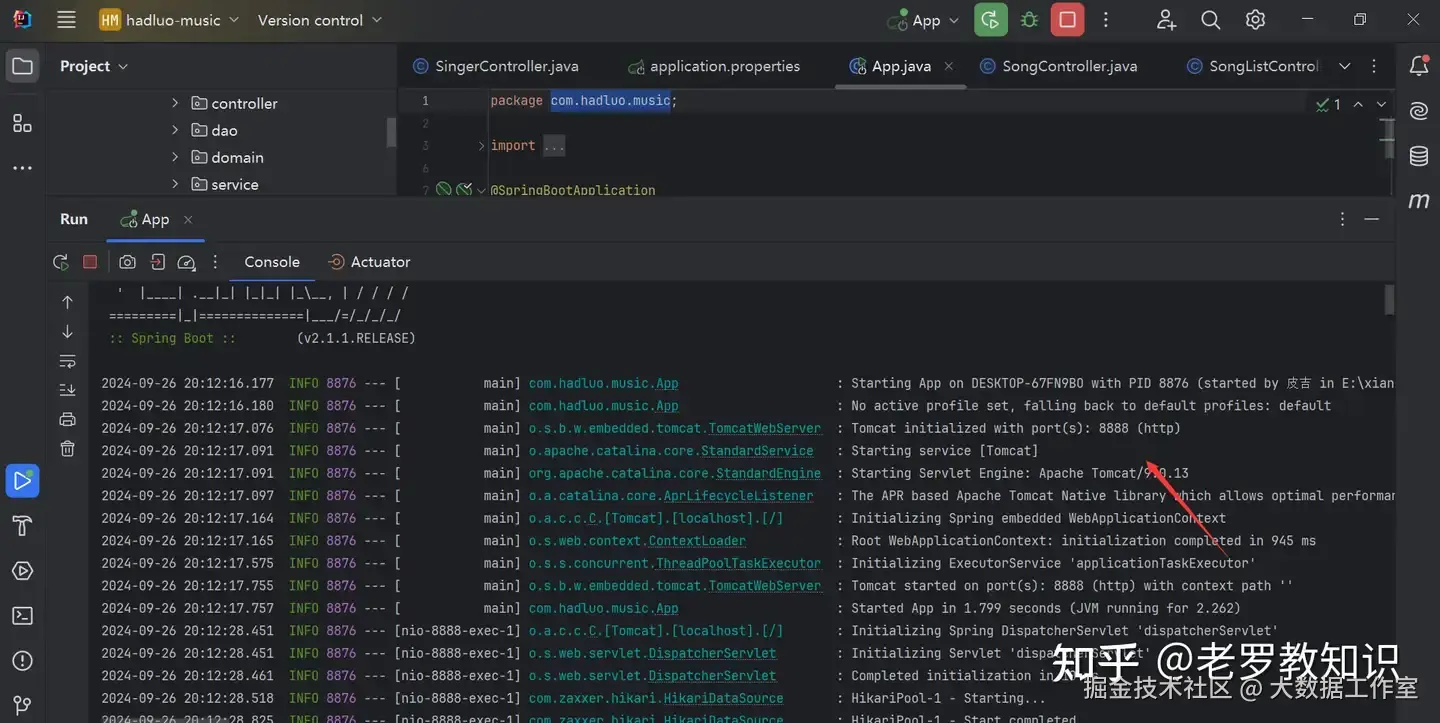Clear all console output trash icon

[x=67, y=449]
